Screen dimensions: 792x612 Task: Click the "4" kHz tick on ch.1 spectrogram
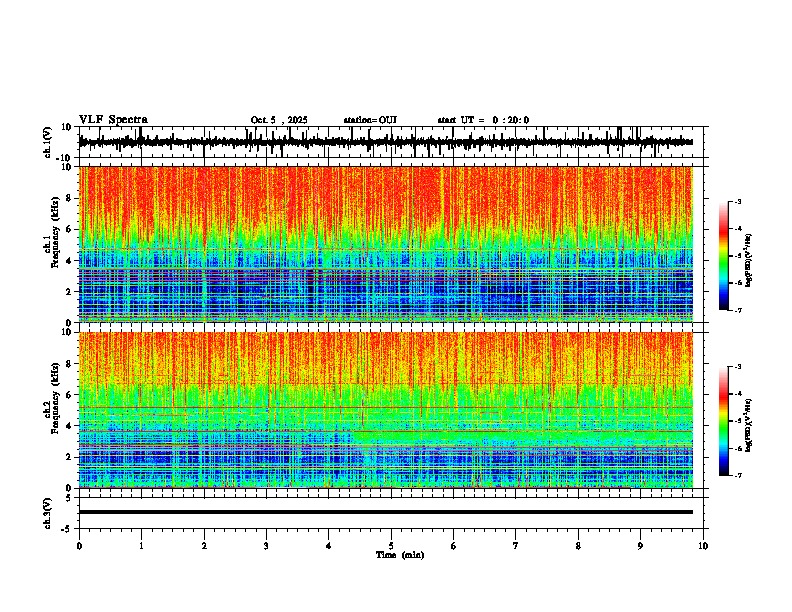[x=69, y=261]
